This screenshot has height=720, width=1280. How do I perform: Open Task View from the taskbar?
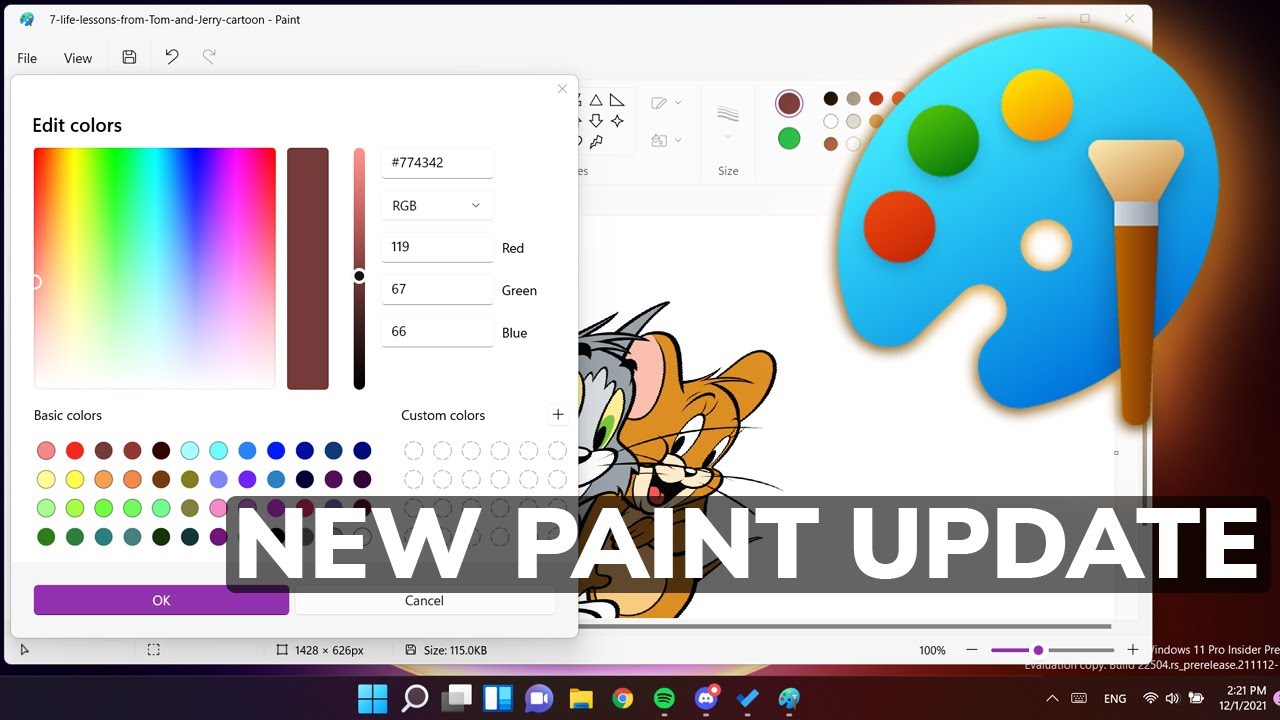click(457, 697)
